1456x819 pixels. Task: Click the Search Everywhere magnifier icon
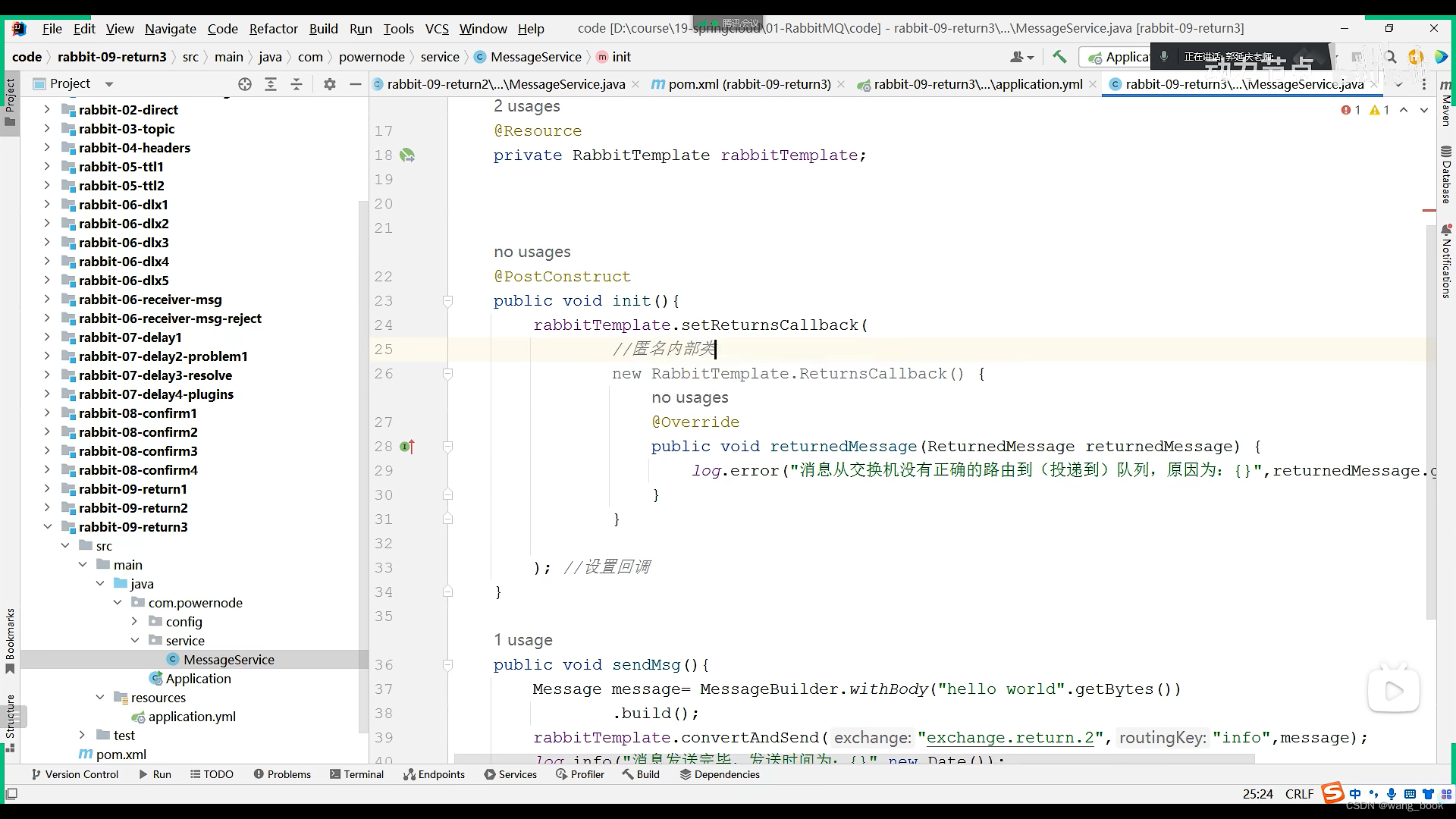pos(1390,57)
